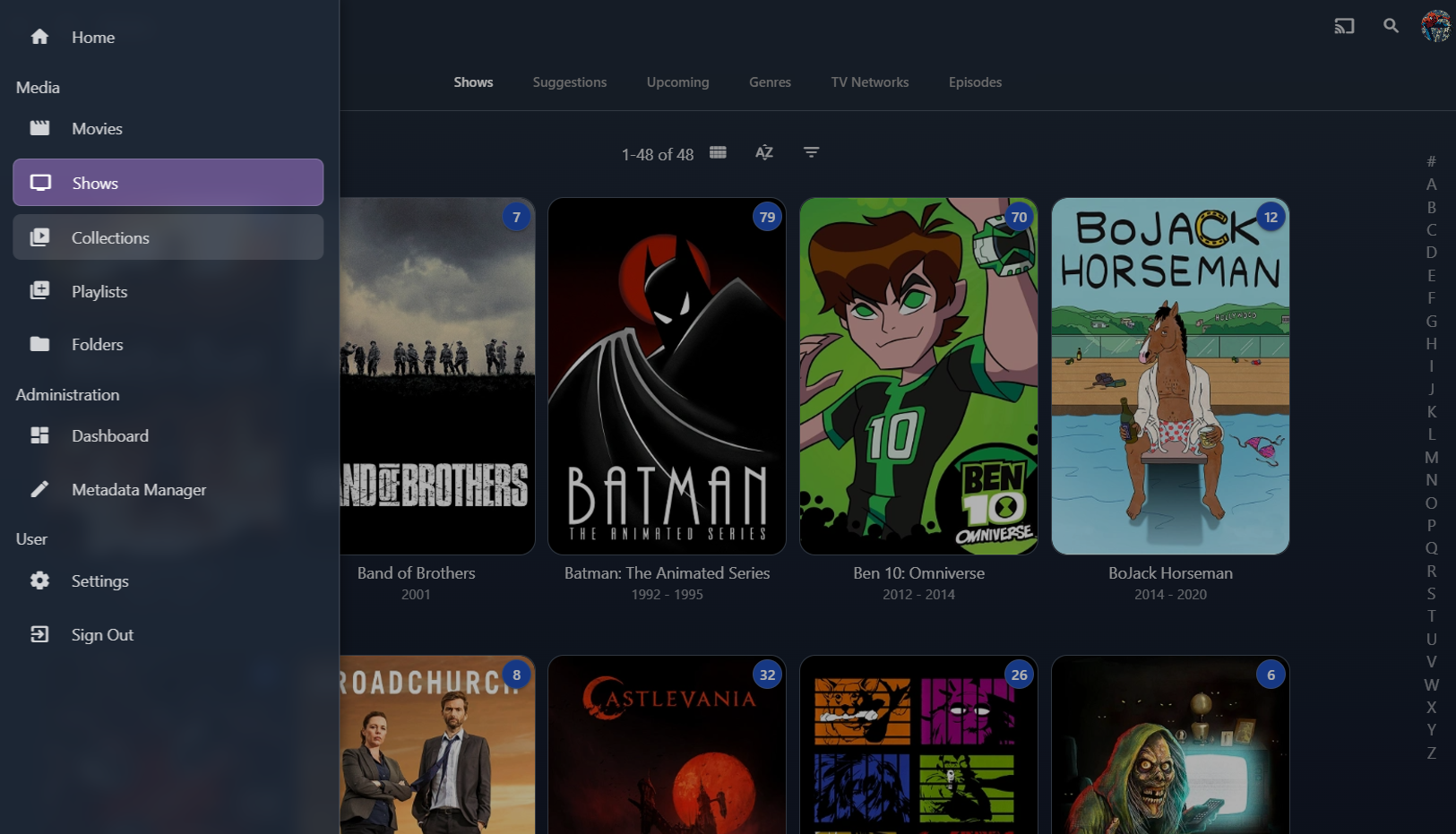Open Playlists in the sidebar
Image resolution: width=1456 pixels, height=834 pixels.
click(x=99, y=291)
